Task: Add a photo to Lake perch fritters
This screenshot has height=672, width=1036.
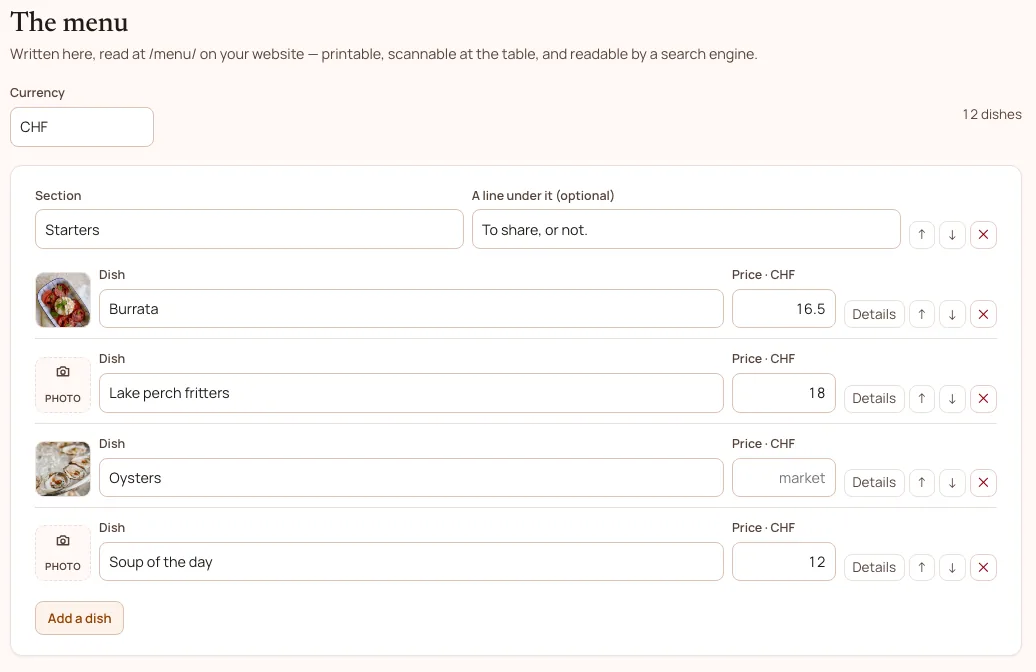Action: 63,385
